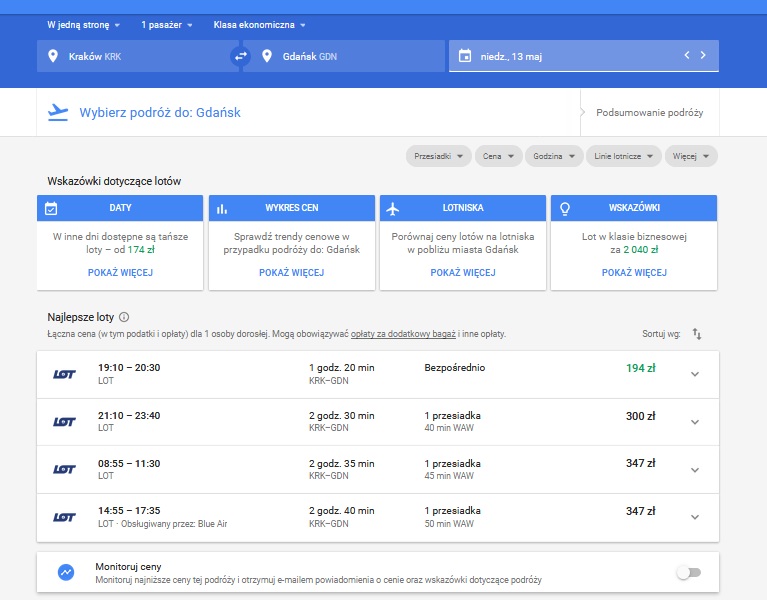Click the LOTNISKA airplane icon
This screenshot has height=600, width=767.
point(393,209)
